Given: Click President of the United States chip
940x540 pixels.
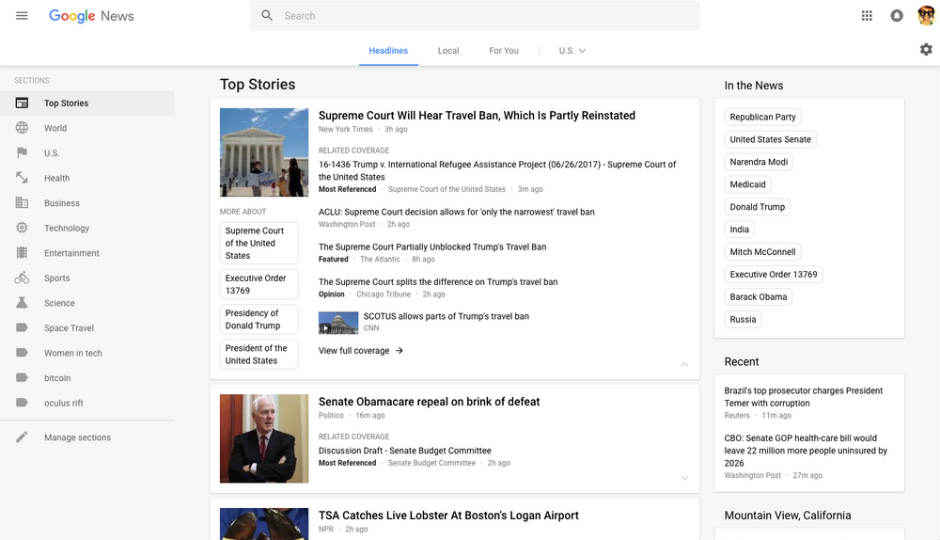Looking at the screenshot, I should pos(258,354).
